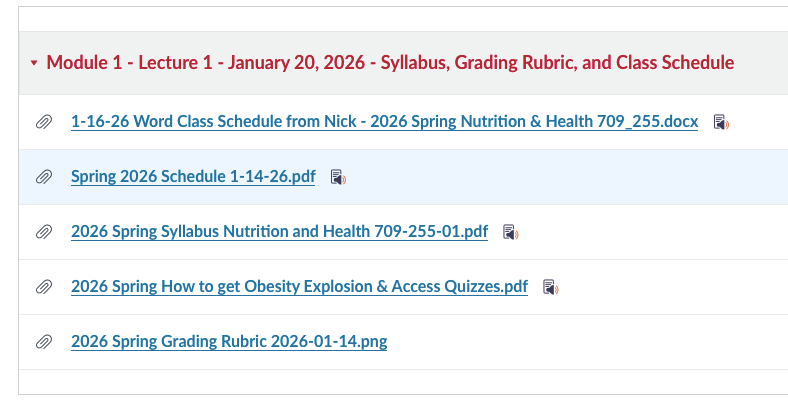Viewport: 788px width, 405px height.
Task: Open the 1-16-26 Word Class Schedule docx link
Action: pyautogui.click(x=384, y=122)
